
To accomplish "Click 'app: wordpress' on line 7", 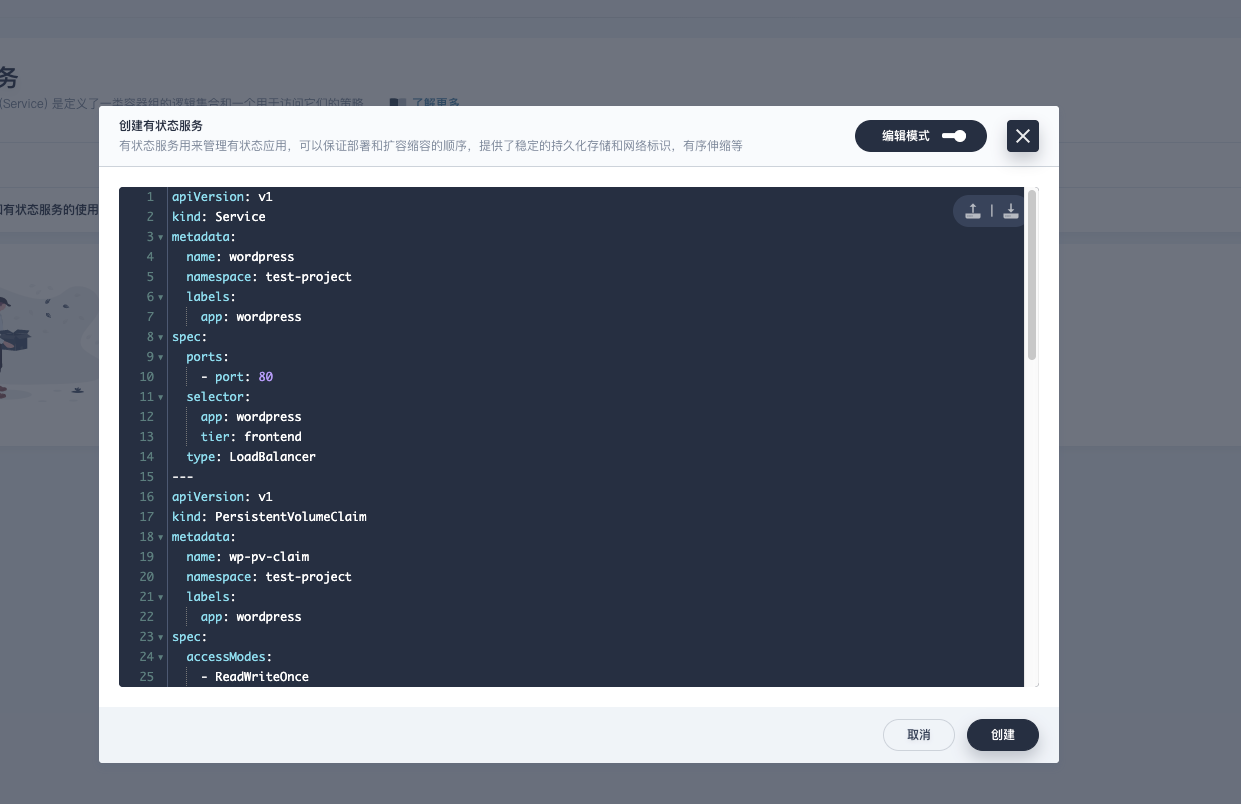I will click(251, 317).
